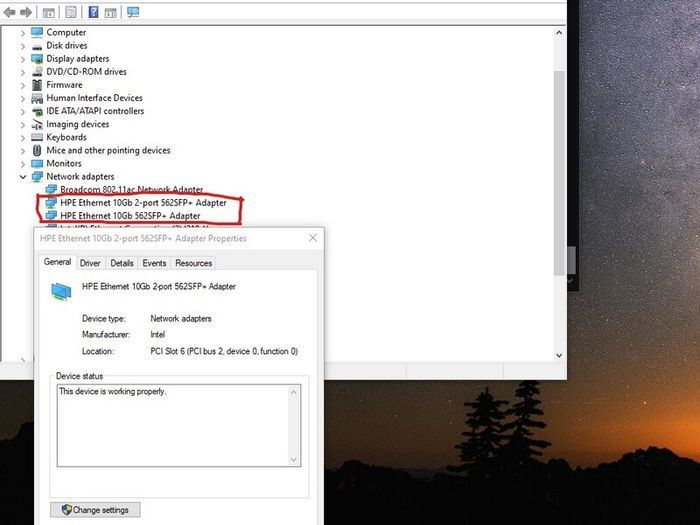Select HPE Ethernet 10Gb 562SFP+ Adapter
The height and width of the screenshot is (525, 700).
click(x=130, y=216)
